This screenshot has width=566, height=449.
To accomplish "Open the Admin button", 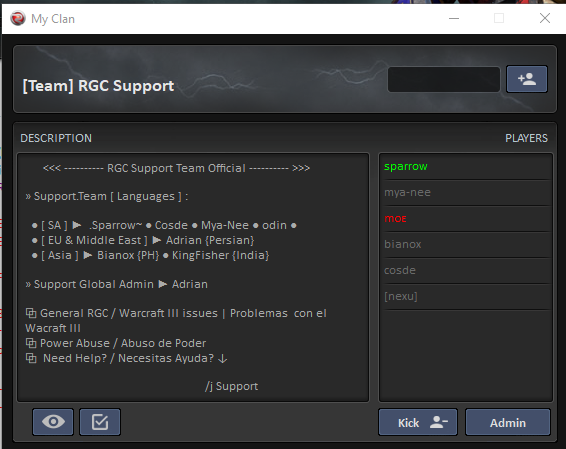I will coord(508,422).
